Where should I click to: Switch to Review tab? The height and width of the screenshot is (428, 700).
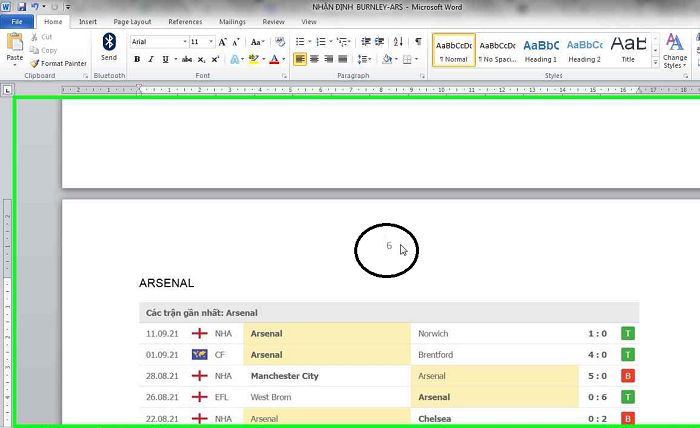pyautogui.click(x=273, y=21)
